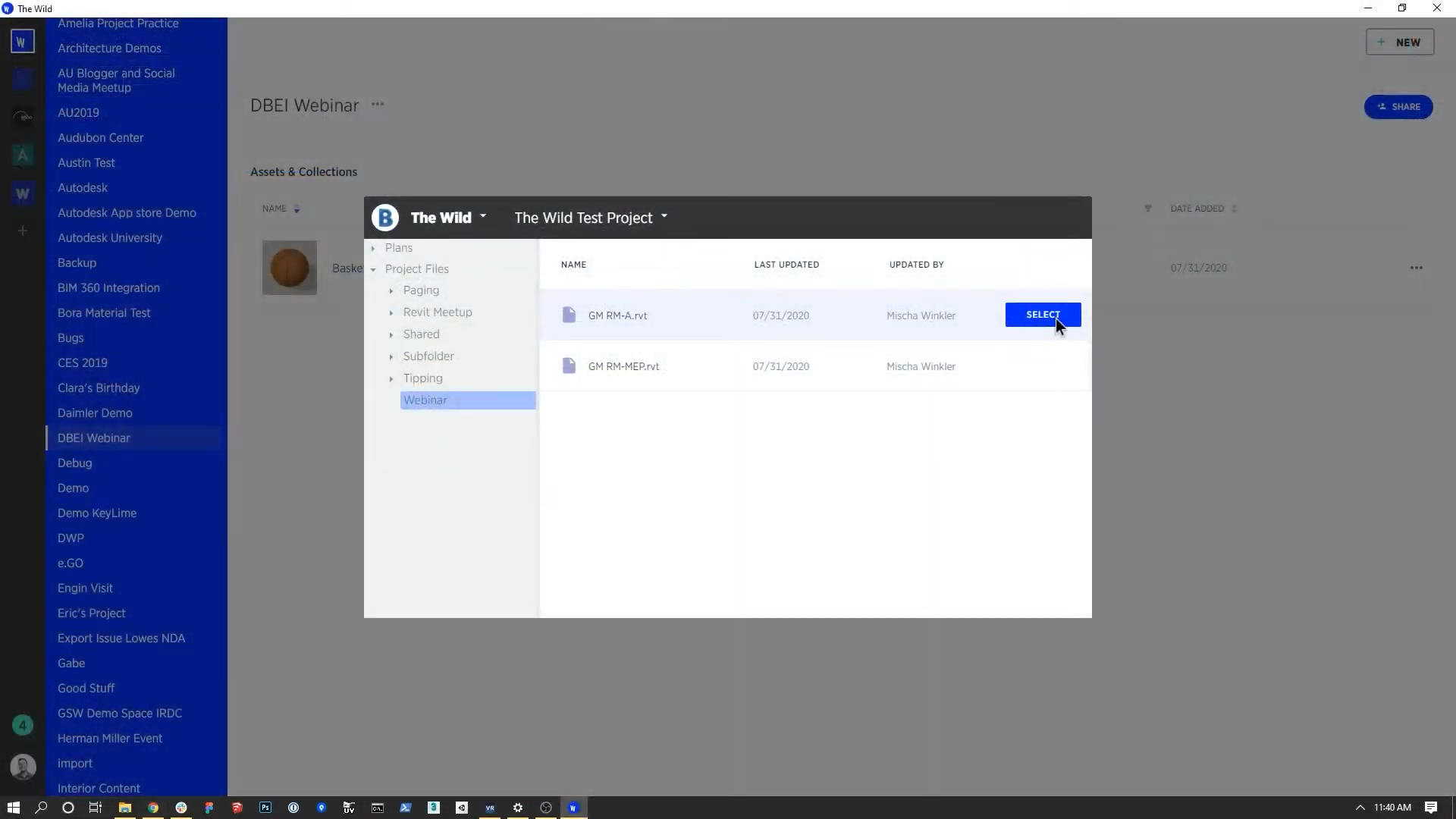This screenshot has width=1456, height=819.
Task: Open the basketball asset row options menu
Action: [x=1416, y=268]
